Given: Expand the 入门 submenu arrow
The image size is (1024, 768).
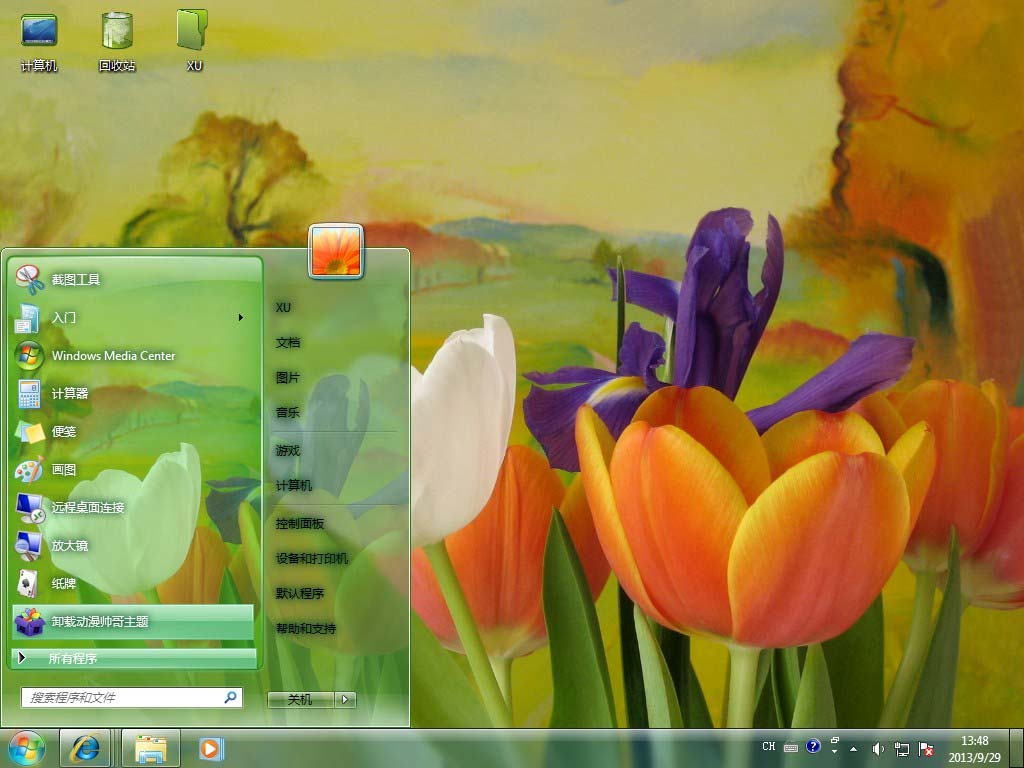Looking at the screenshot, I should click(x=241, y=318).
